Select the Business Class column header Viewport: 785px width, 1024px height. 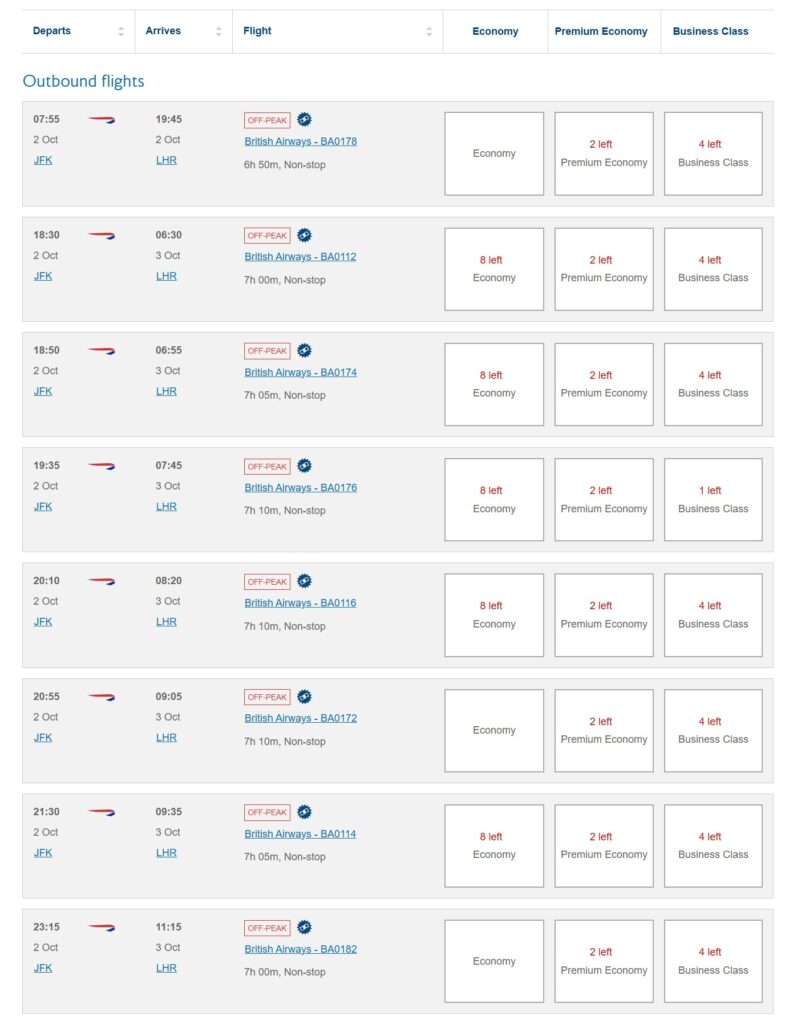point(712,31)
